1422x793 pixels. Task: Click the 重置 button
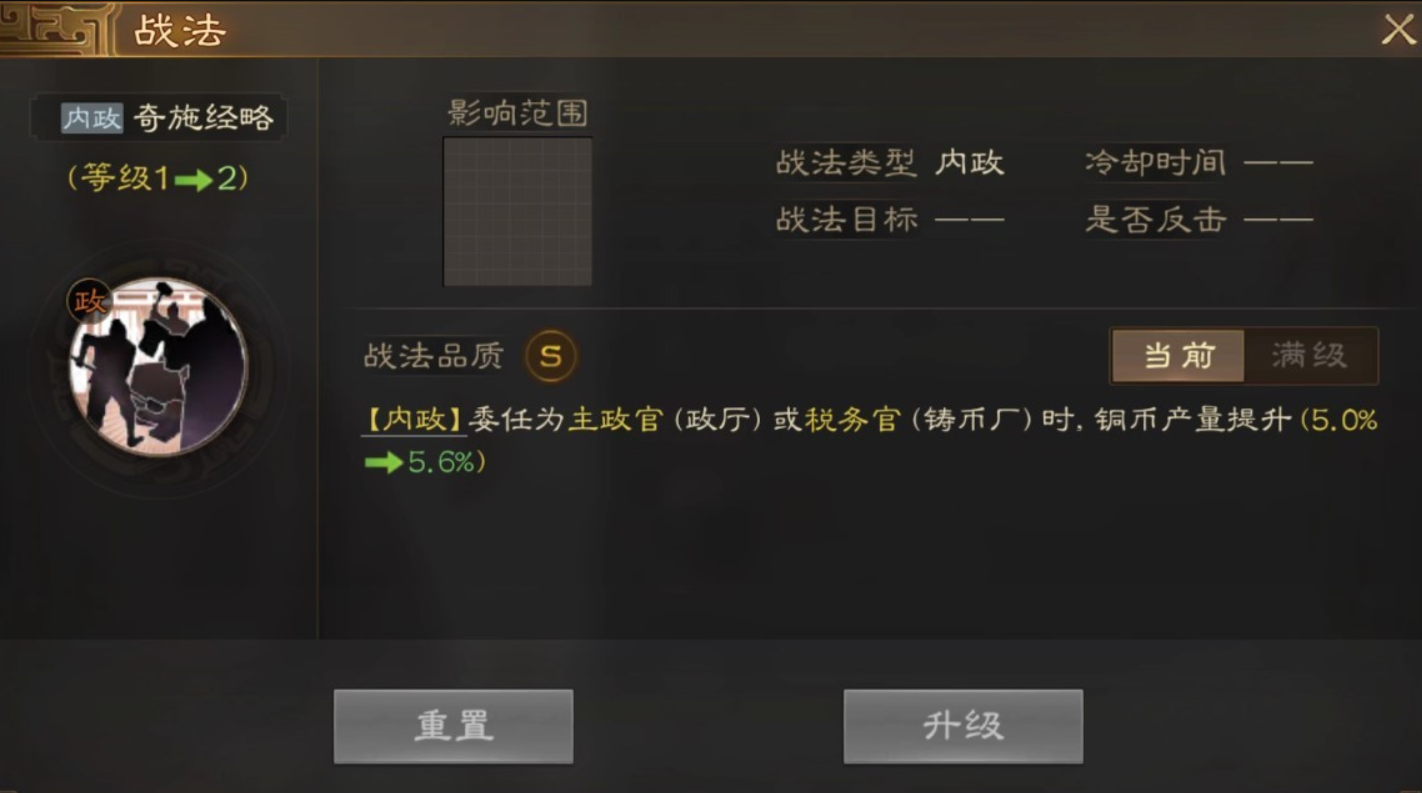[x=453, y=726]
